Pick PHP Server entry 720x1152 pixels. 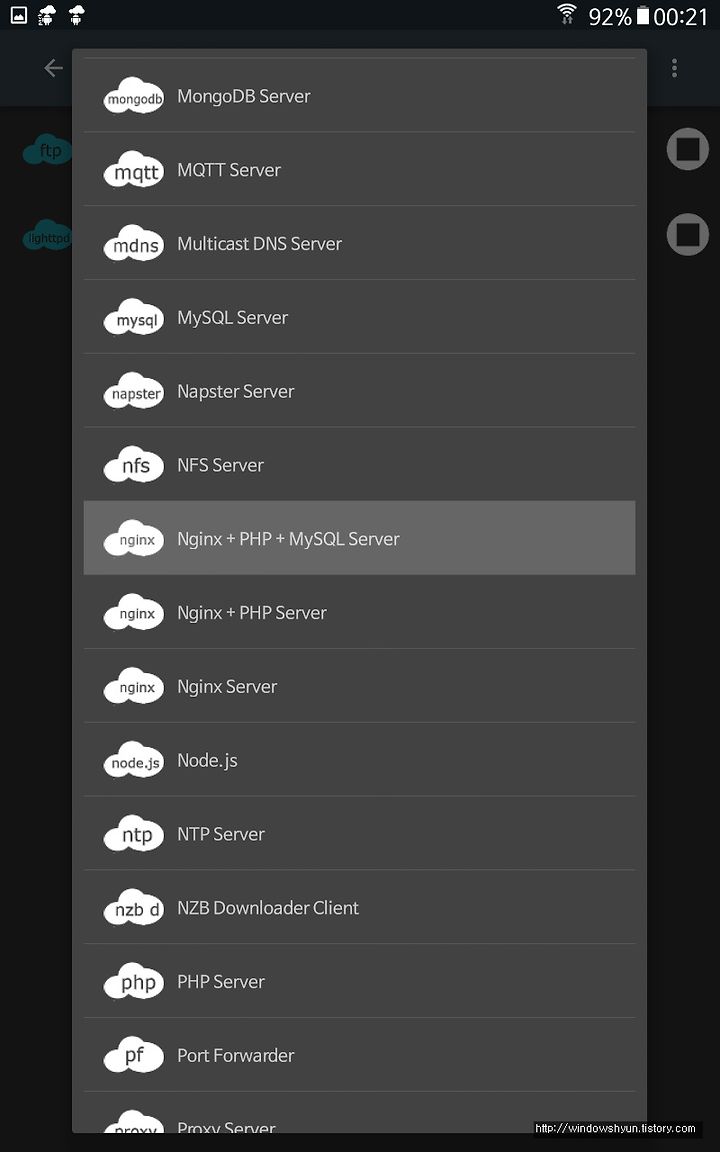(359, 982)
